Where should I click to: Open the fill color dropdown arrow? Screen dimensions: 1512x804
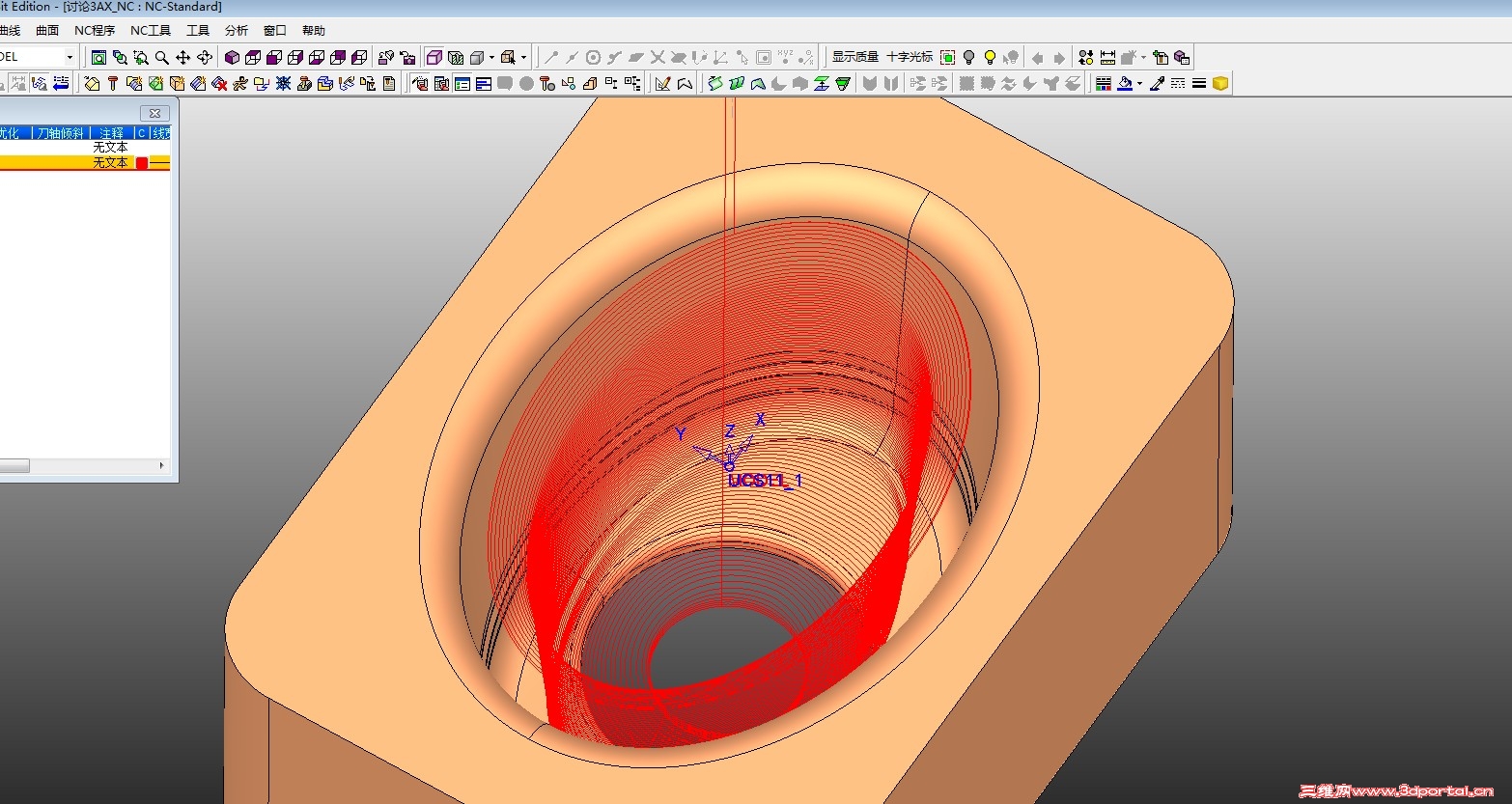tap(1139, 84)
